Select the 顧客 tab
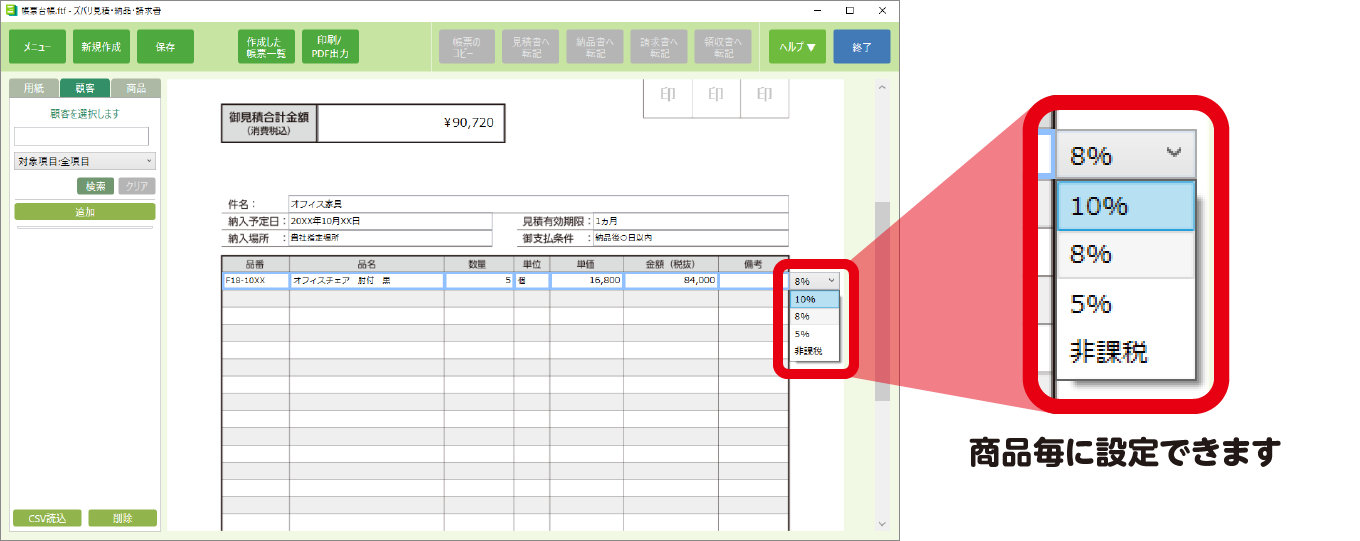The width and height of the screenshot is (1360, 541). tap(85, 88)
